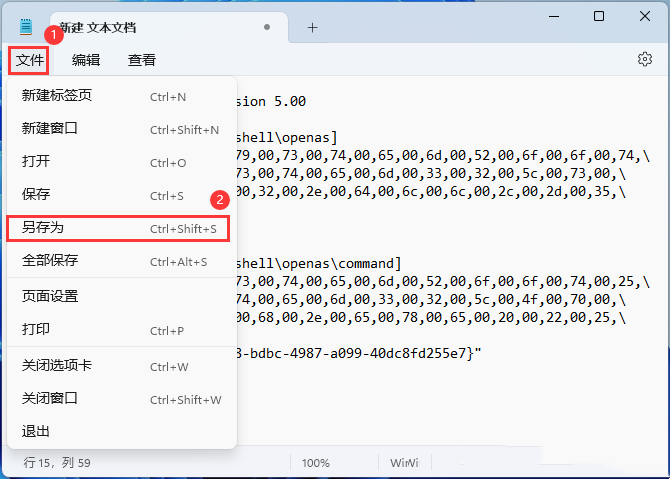Click 保存 menu item
Screen dimensions: 670x479
[36, 194]
